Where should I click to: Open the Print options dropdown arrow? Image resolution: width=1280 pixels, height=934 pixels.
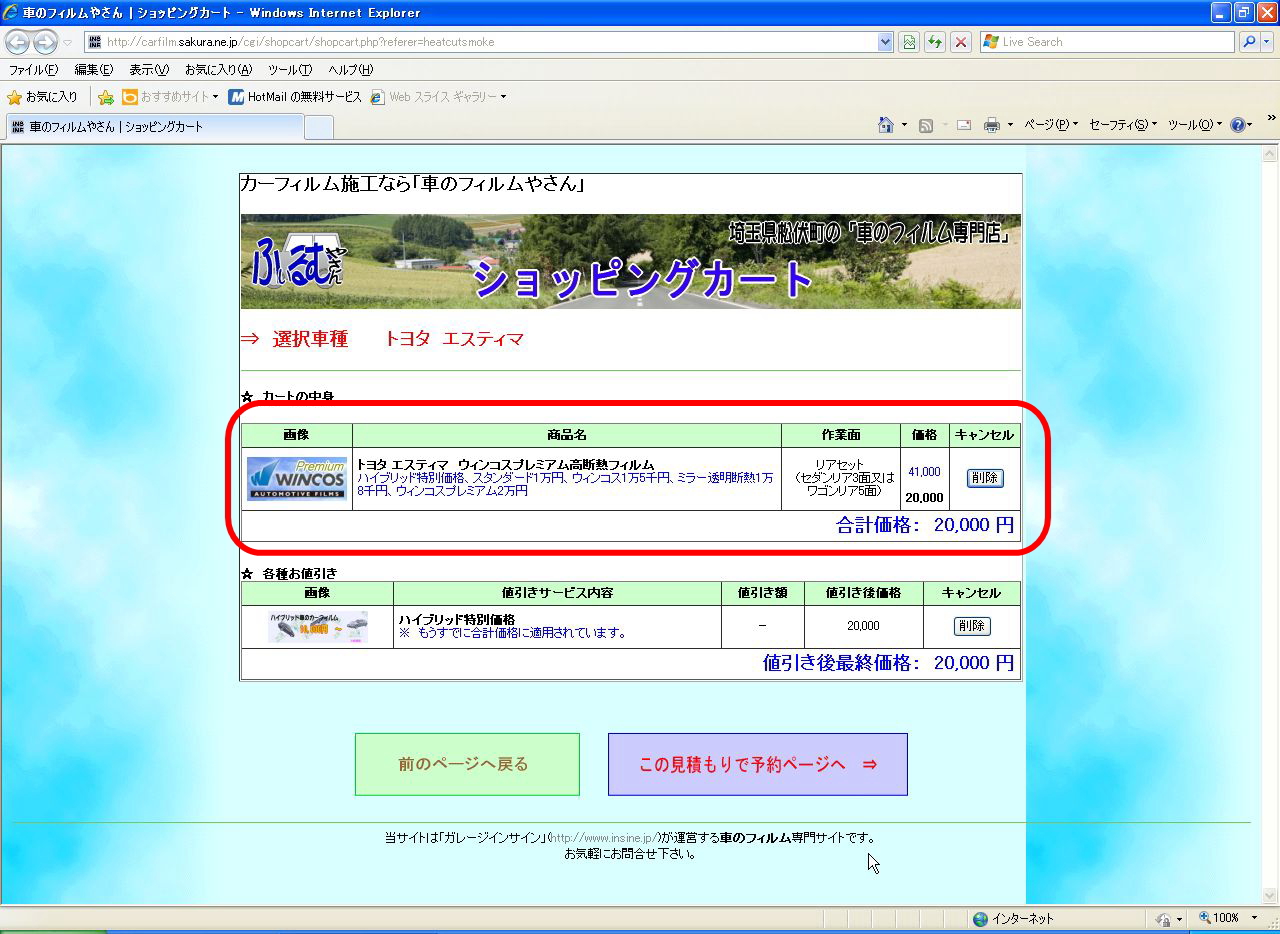pos(1010,125)
